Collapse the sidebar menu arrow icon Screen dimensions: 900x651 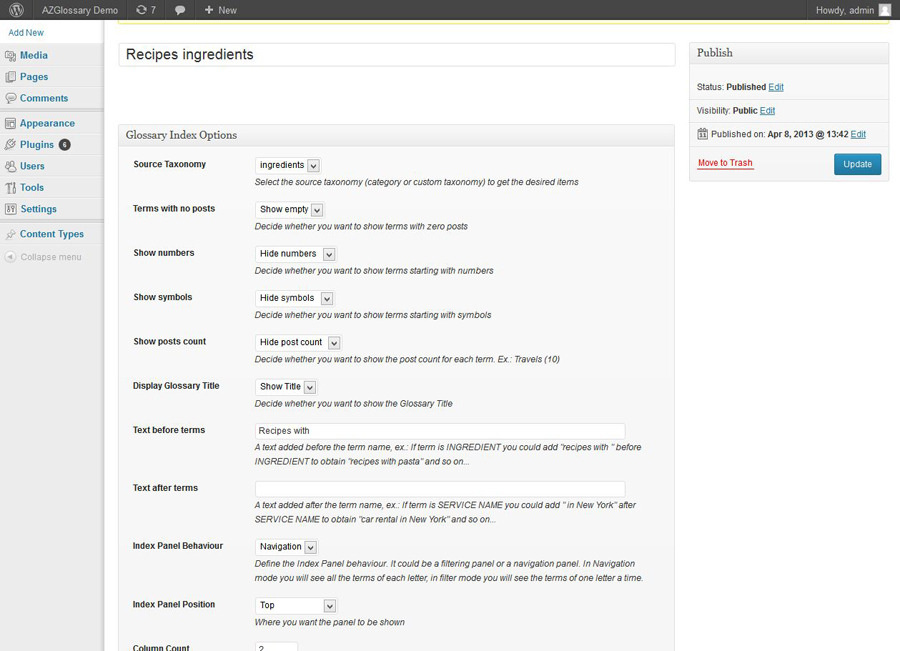click(x=10, y=257)
